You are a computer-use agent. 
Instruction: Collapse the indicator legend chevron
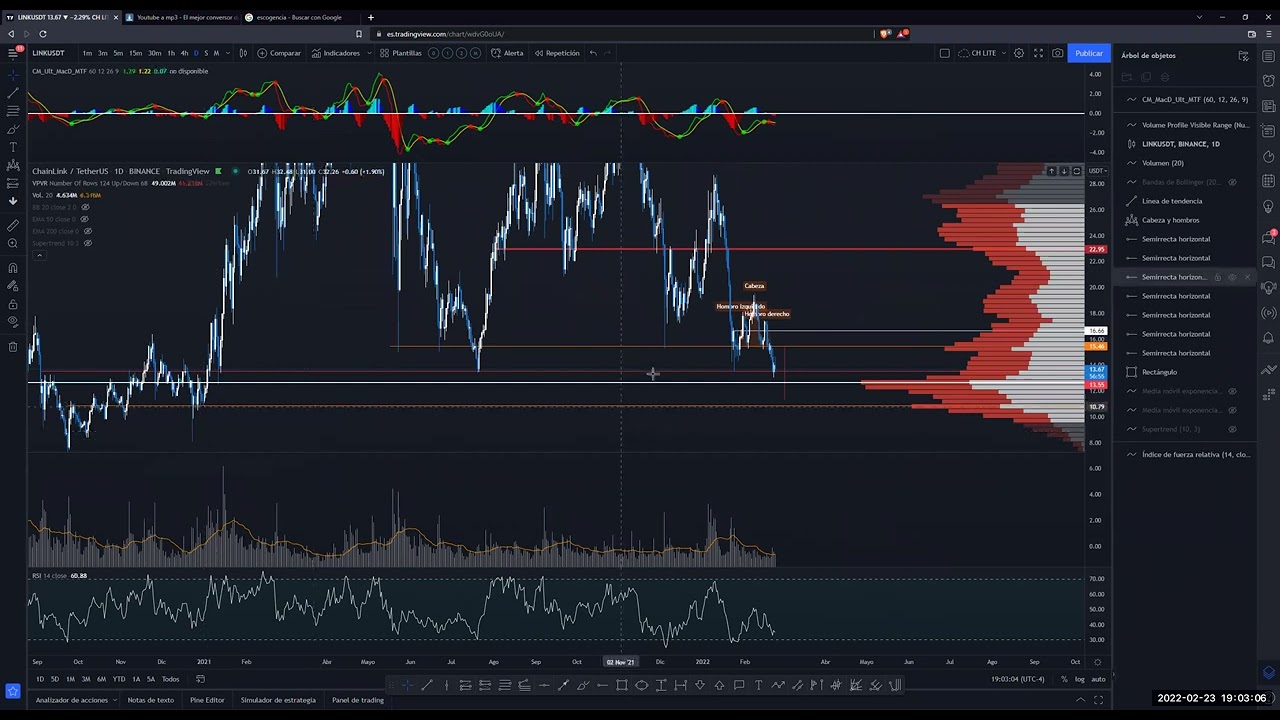pos(39,255)
